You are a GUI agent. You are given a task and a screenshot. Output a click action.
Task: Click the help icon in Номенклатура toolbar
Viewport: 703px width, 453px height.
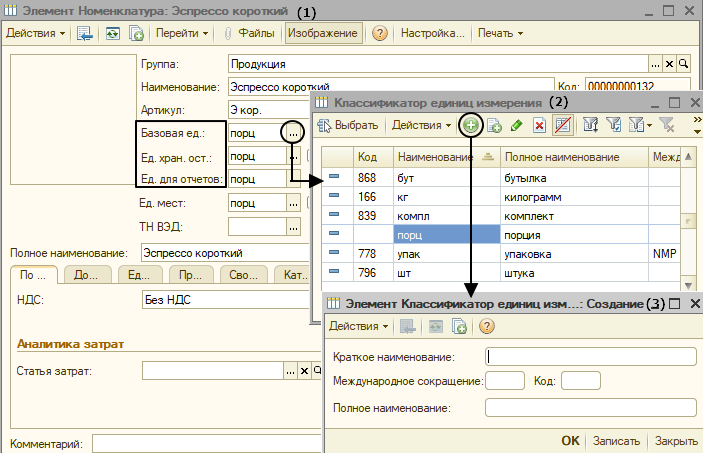pyautogui.click(x=379, y=33)
